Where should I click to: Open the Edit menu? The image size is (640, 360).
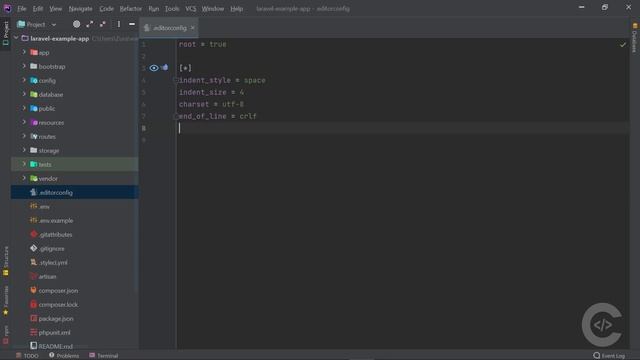point(38,9)
